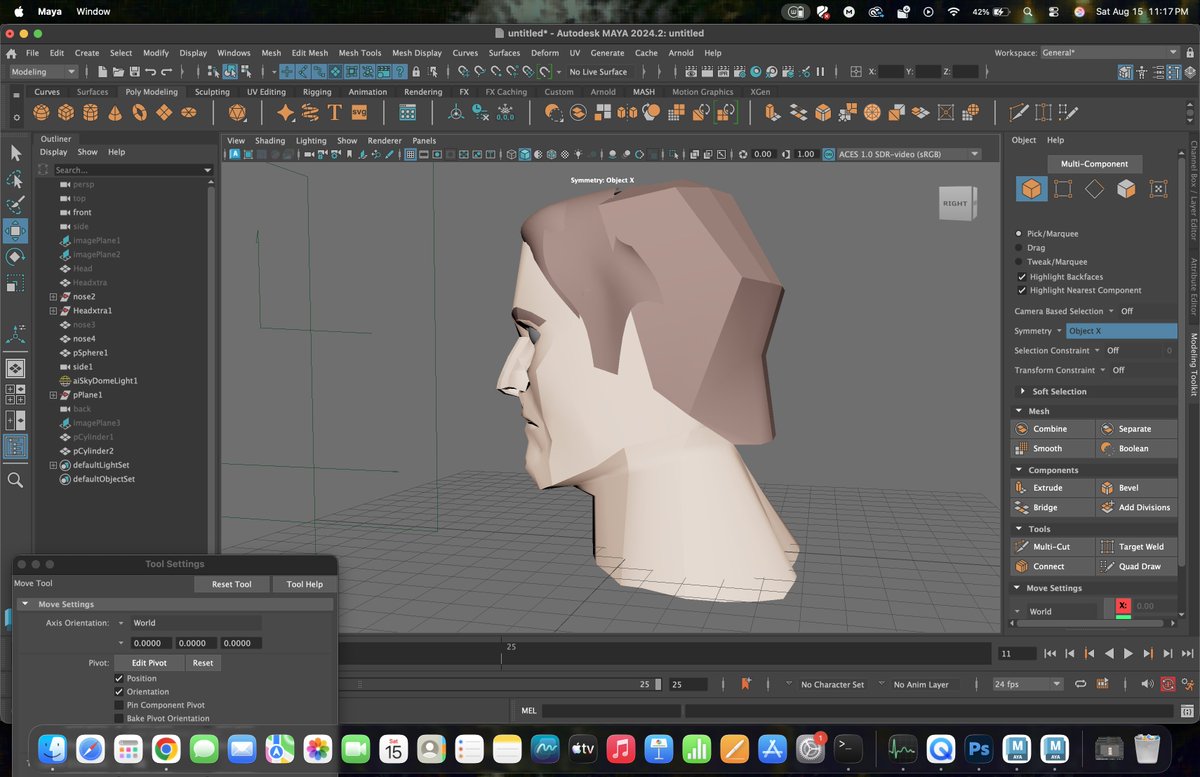Image resolution: width=1200 pixels, height=777 pixels.
Task: Open the Edit Mesh menu
Action: (310, 53)
